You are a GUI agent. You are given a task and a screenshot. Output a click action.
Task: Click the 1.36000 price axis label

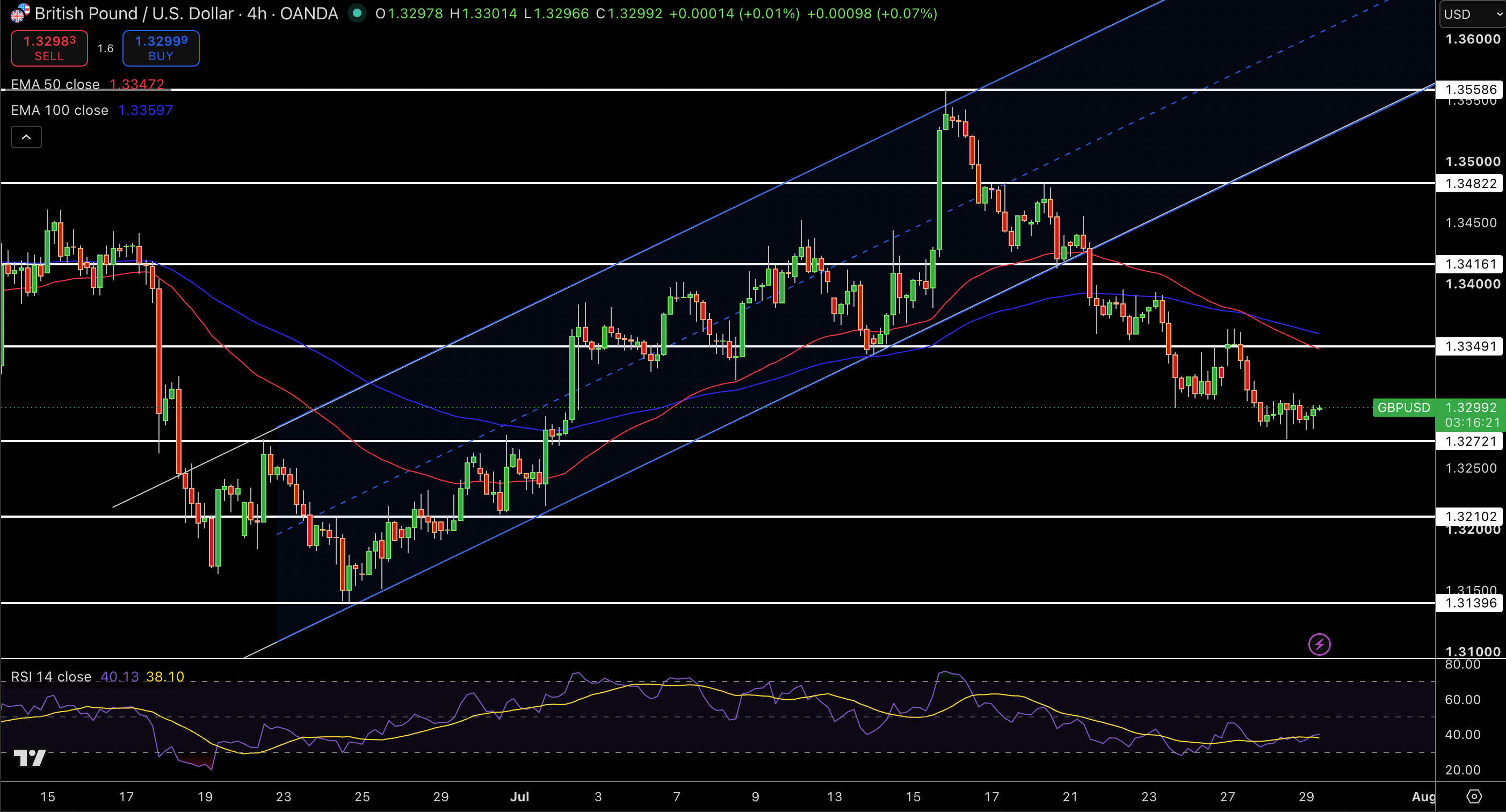tap(1472, 39)
